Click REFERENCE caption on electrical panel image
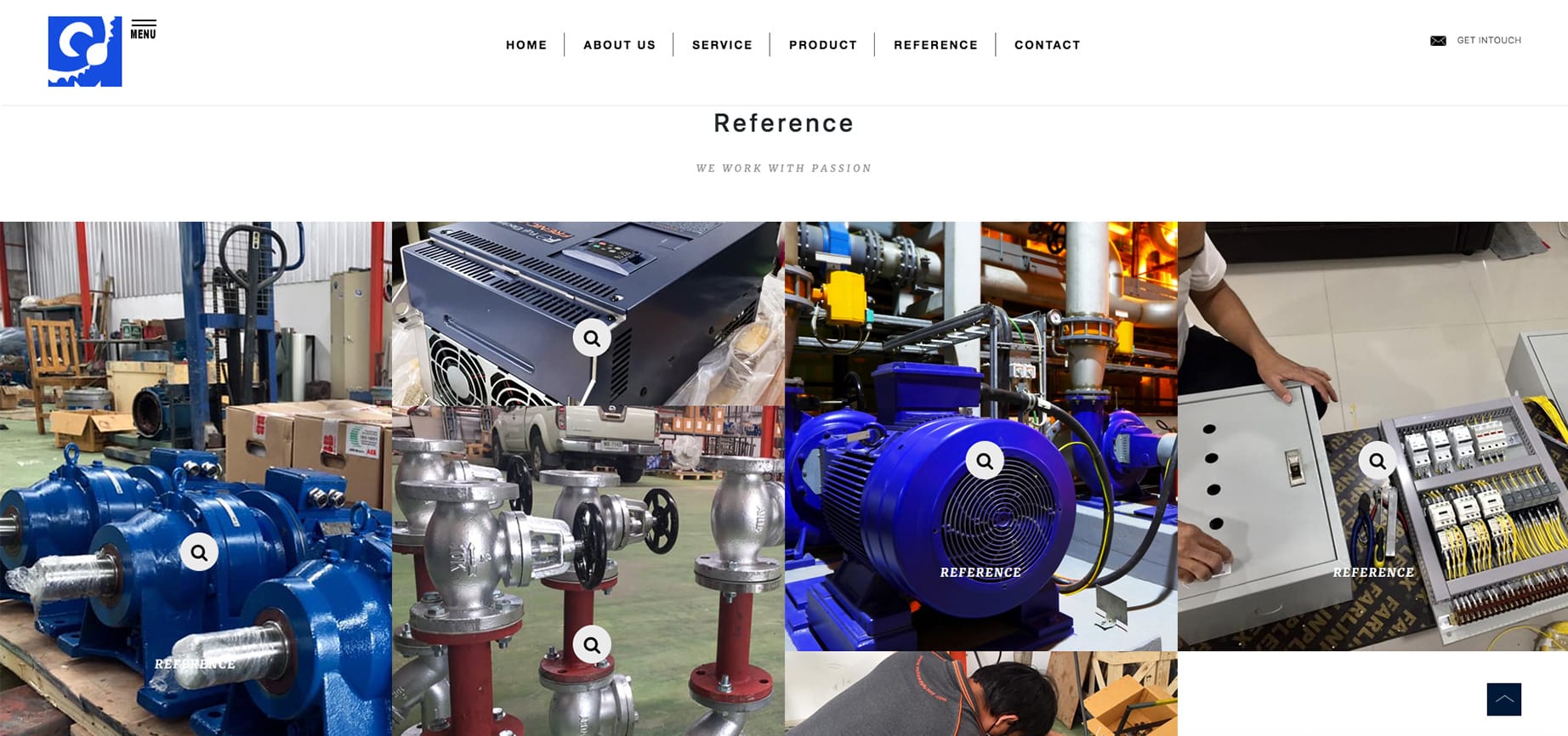Screen dimensions: 1568x736 1373,573
